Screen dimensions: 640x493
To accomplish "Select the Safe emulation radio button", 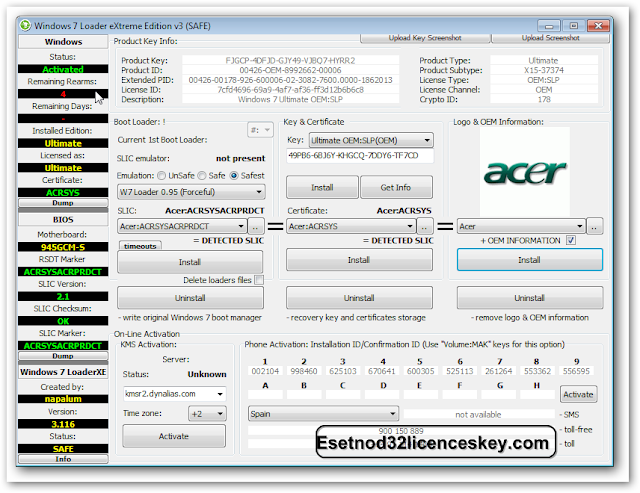I will pos(202,176).
